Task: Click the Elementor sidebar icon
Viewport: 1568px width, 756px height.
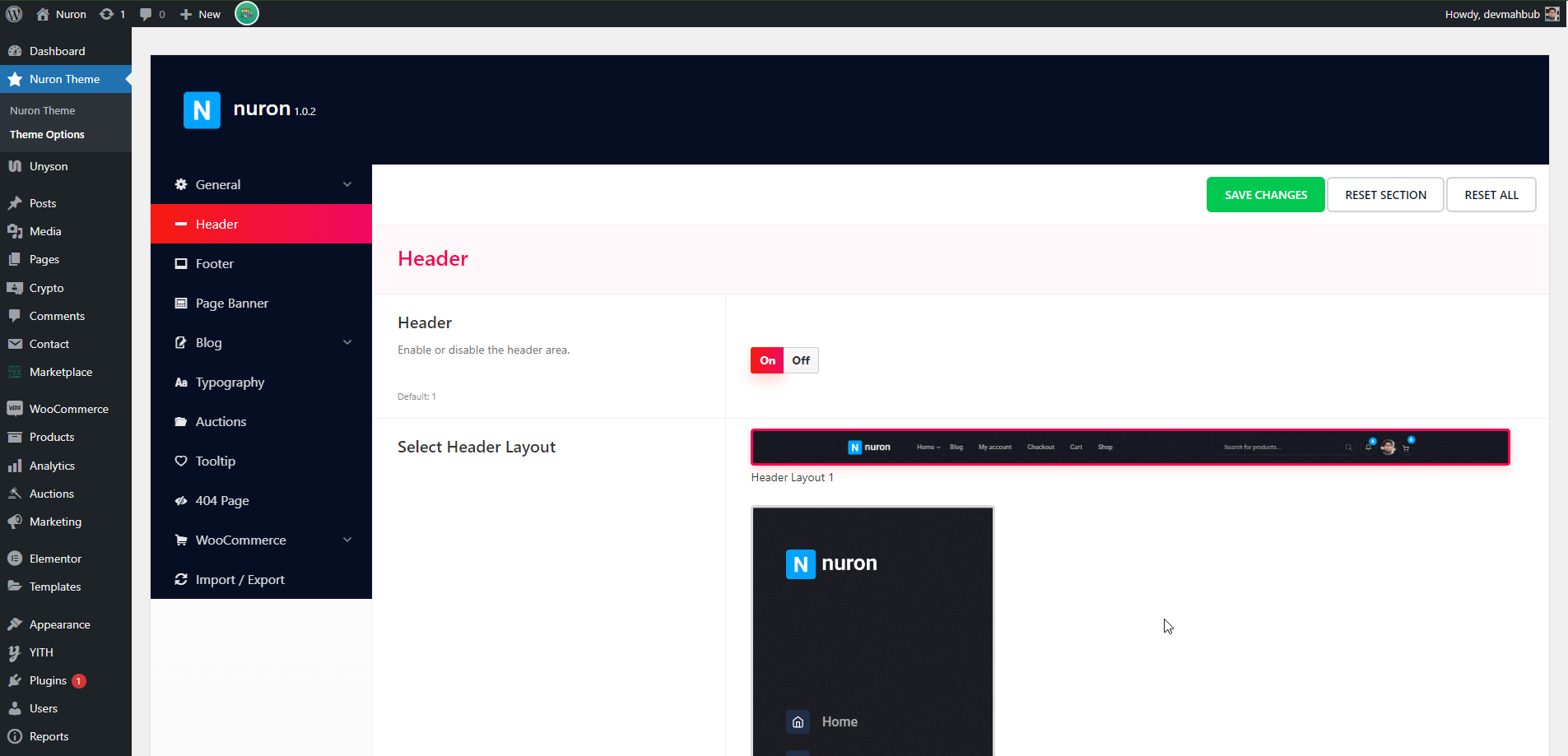Action: [15, 559]
